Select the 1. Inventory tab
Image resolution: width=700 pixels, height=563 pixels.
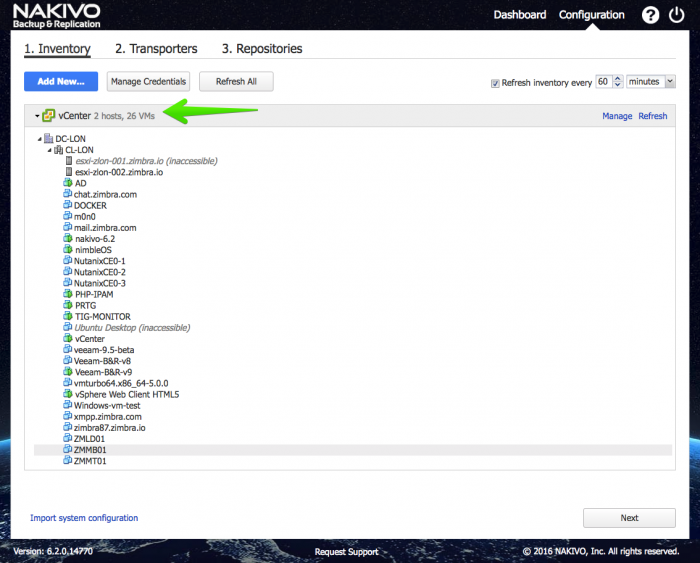coord(57,49)
